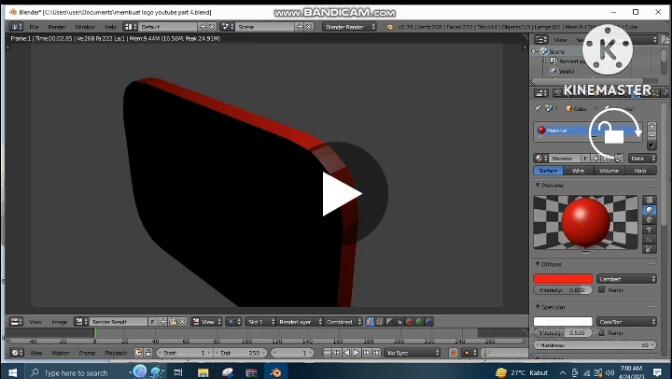Screen dimensions: 672x379
Task: Toggle the timeline lock time range icon
Action: pyautogui.click(x=148, y=353)
